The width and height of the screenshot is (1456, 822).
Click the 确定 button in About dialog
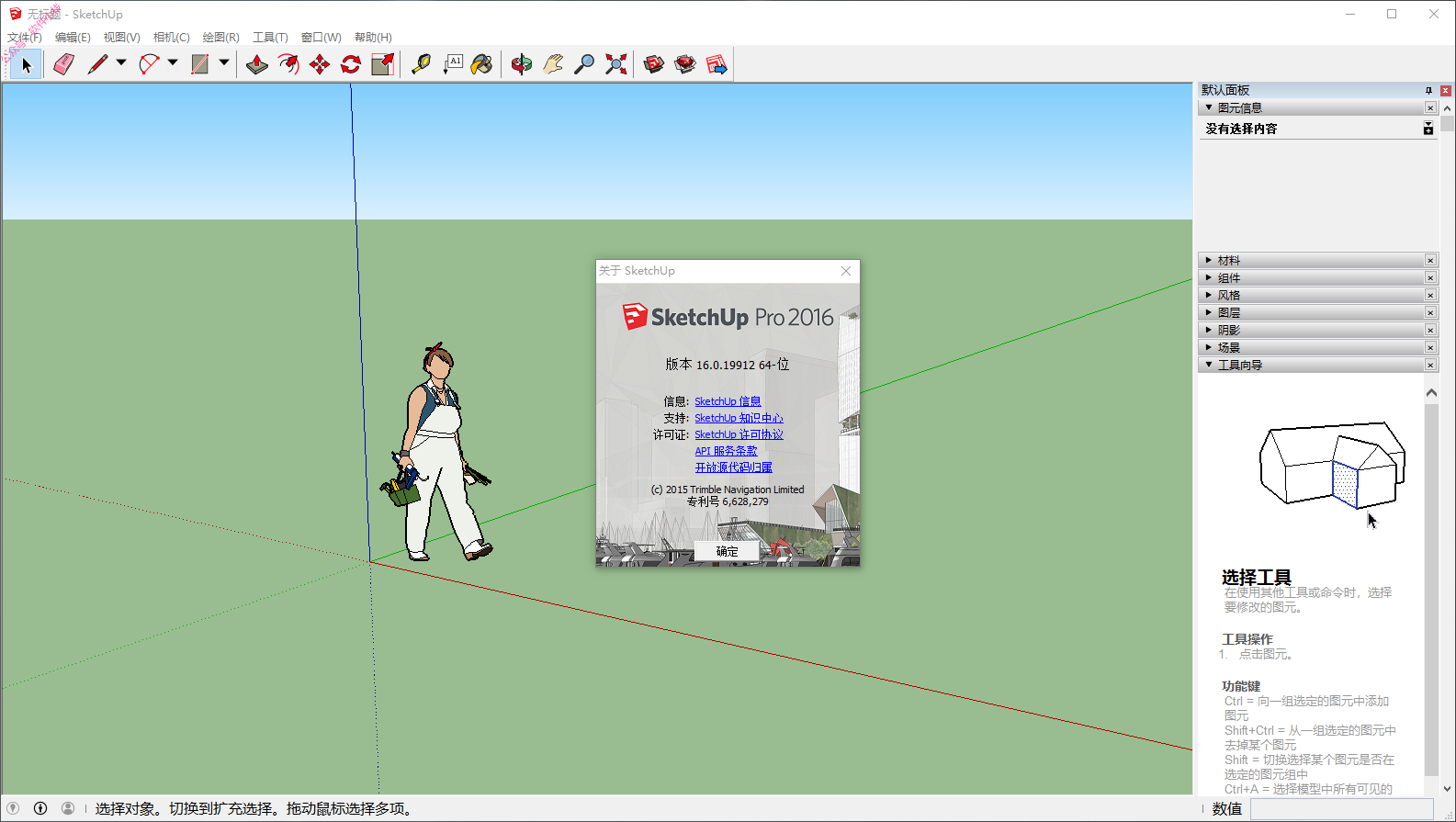coord(727,551)
